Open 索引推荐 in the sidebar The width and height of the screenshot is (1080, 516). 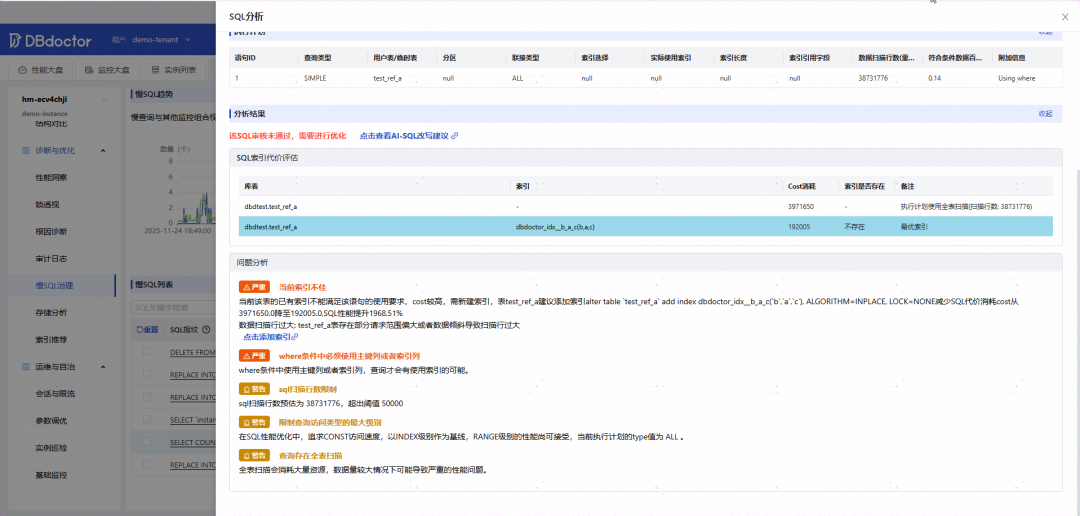coord(52,340)
